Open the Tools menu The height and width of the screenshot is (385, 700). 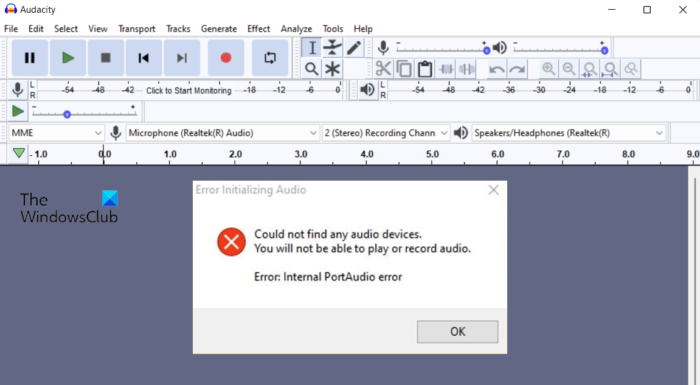[x=333, y=29]
